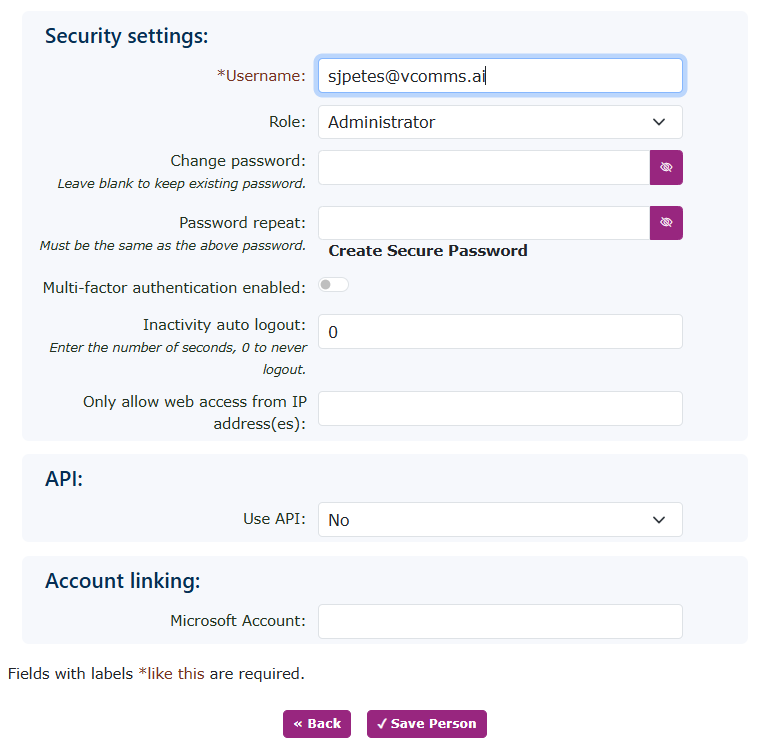Click the chevron arrow of the Role selector
This screenshot has height=747, width=758.
click(x=659, y=122)
